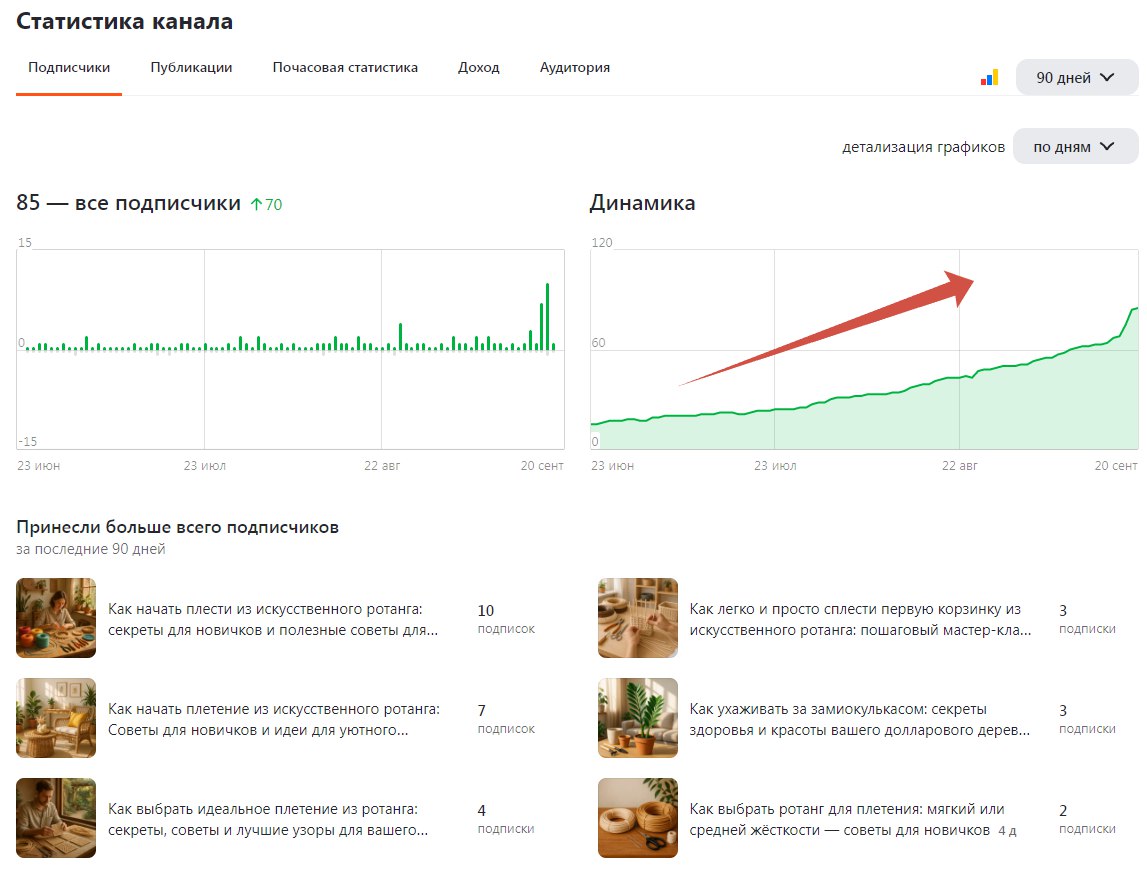Click the colored bar chart icon
Image resolution: width=1147 pixels, height=882 pixels.
pos(989,77)
